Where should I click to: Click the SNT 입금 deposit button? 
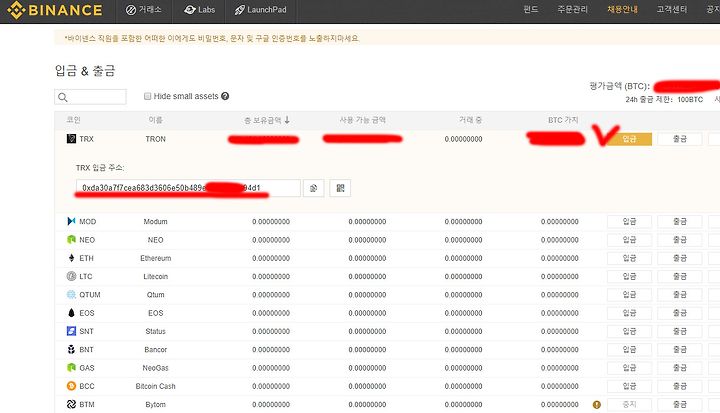click(629, 331)
